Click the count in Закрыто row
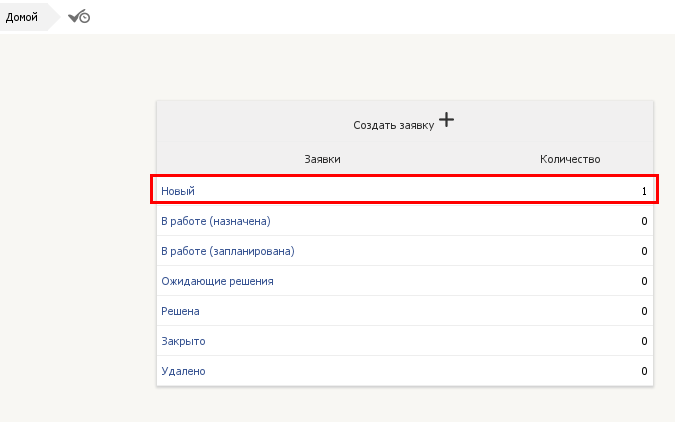This screenshot has width=675, height=422. point(644,341)
